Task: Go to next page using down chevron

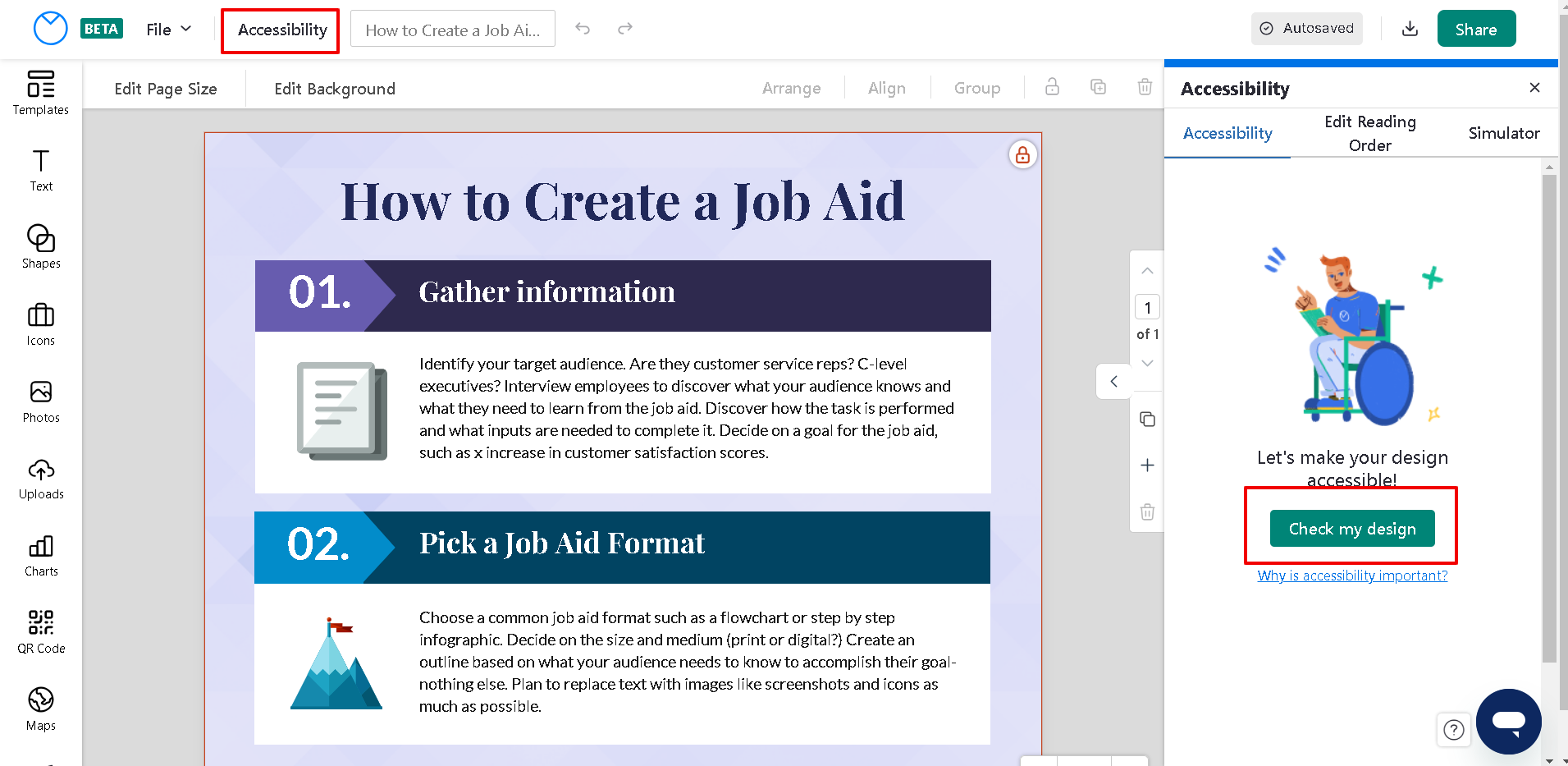Action: click(x=1146, y=363)
